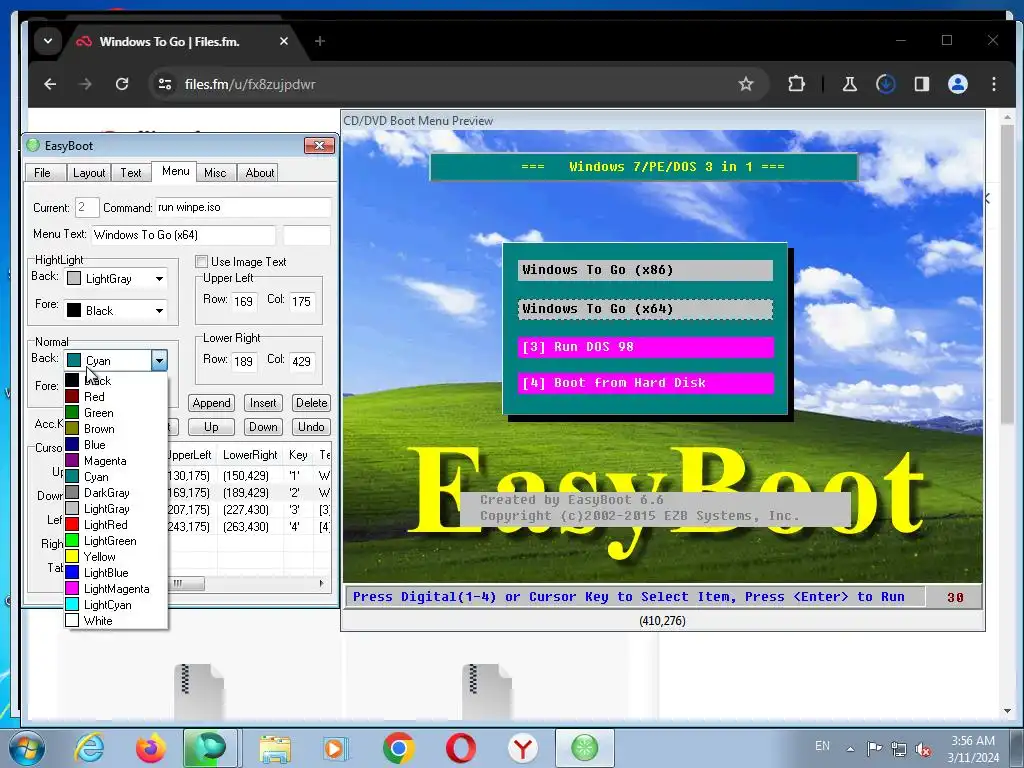Image resolution: width=1024 pixels, height=768 pixels.
Task: Launch Internet Explorer from taskbar
Action: pyautogui.click(x=89, y=748)
